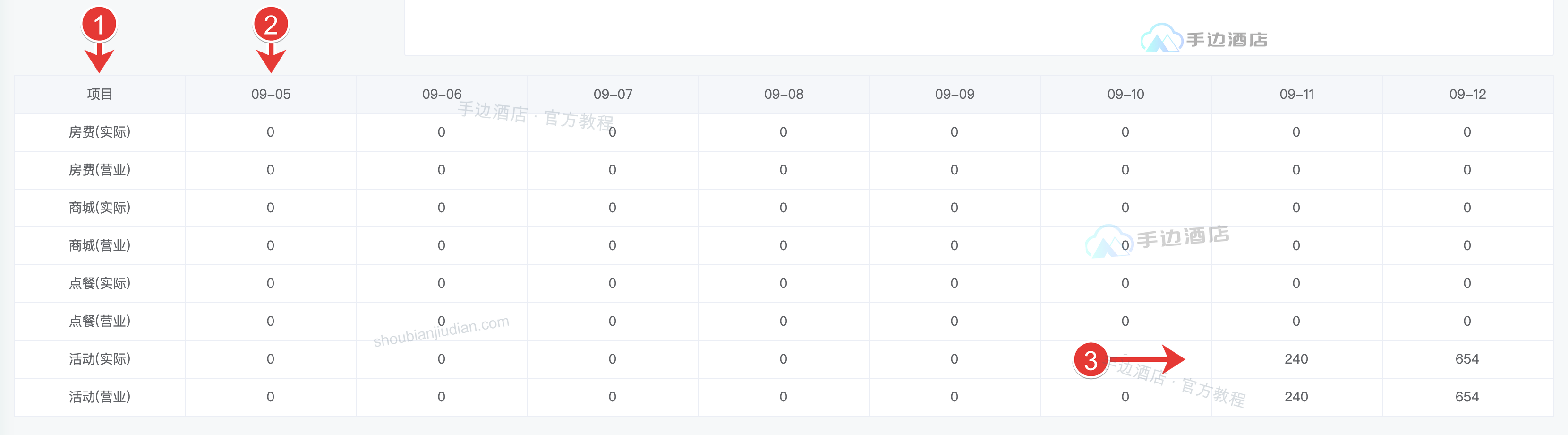
Task: Click the 点餐(营业) row label
Action: click(x=100, y=321)
